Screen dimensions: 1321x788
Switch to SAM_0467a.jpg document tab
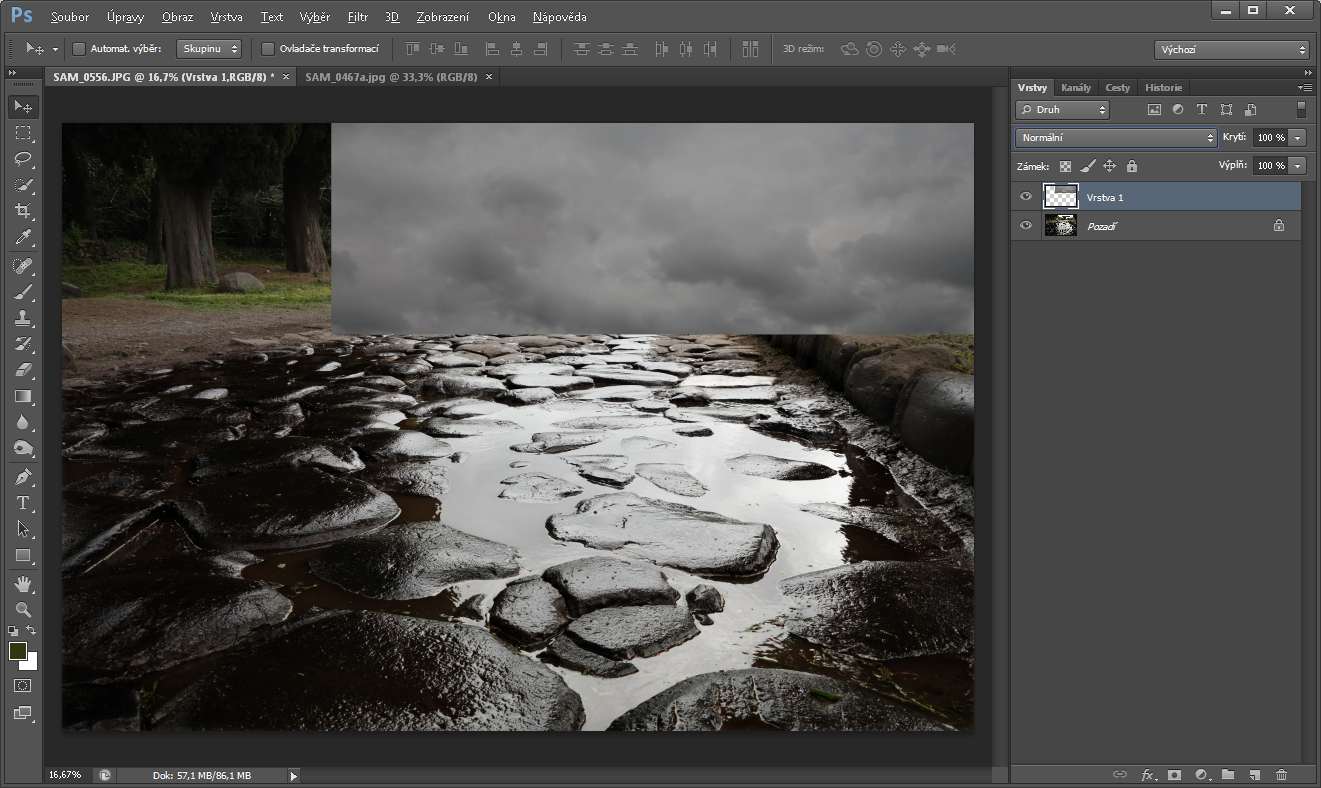click(x=390, y=77)
